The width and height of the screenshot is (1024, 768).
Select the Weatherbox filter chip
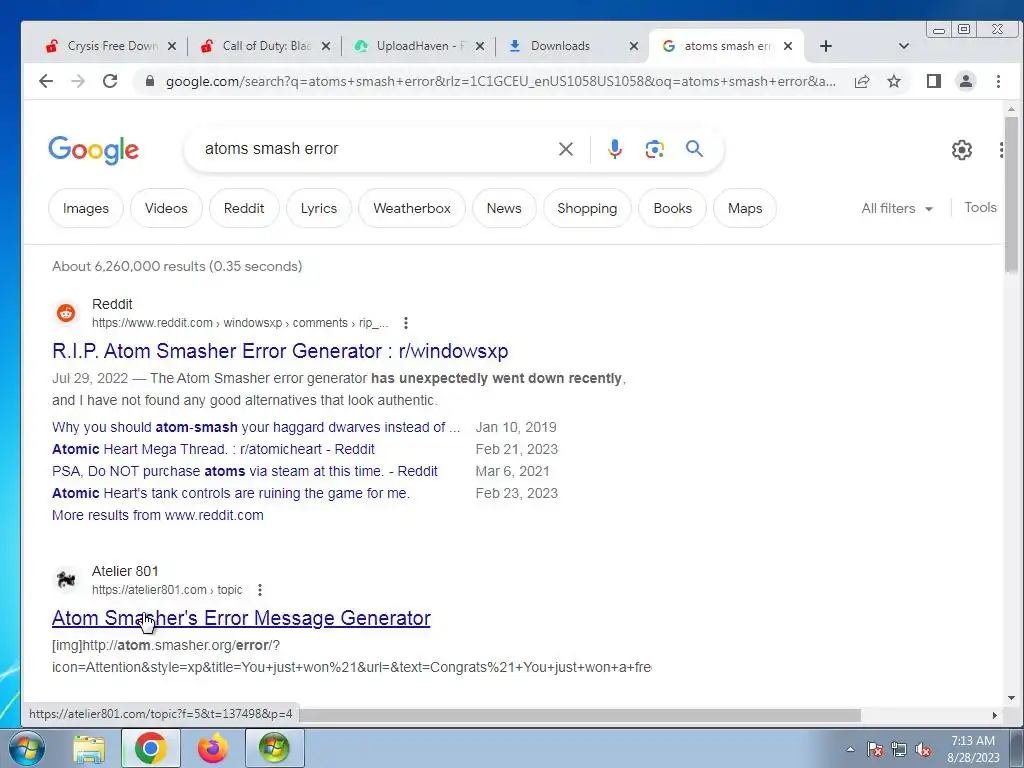[411, 208]
